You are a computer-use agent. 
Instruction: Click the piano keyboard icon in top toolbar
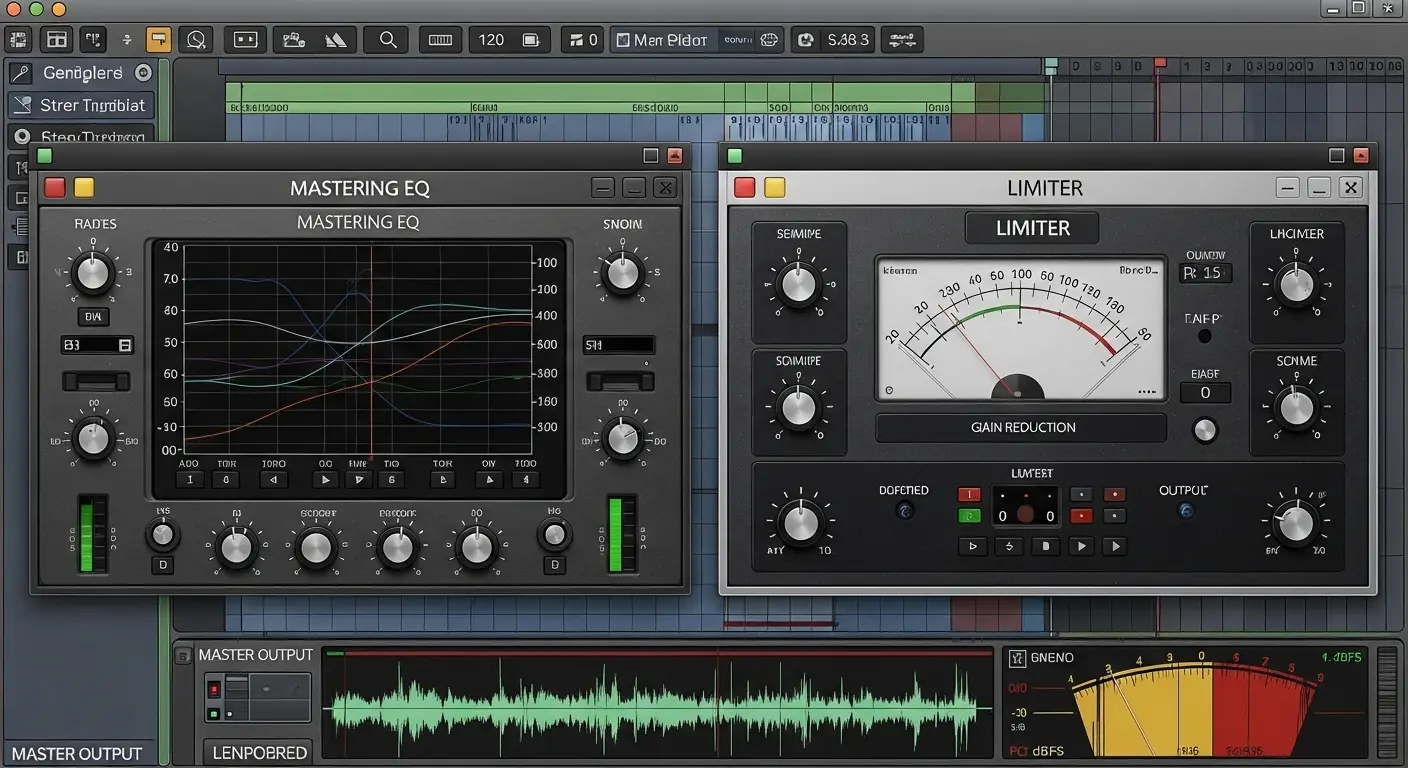click(440, 40)
